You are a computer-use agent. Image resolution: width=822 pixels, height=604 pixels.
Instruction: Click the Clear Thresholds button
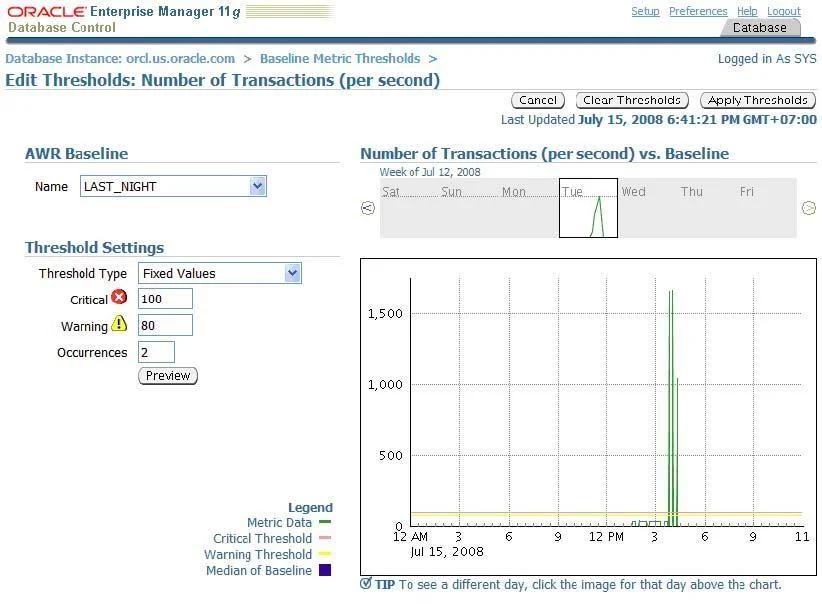click(632, 100)
